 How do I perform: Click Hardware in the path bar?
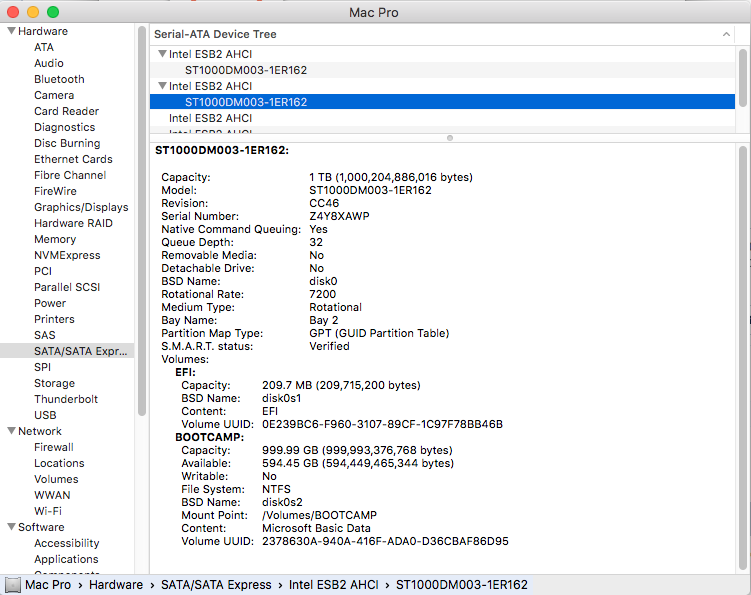pyautogui.click(x=116, y=585)
